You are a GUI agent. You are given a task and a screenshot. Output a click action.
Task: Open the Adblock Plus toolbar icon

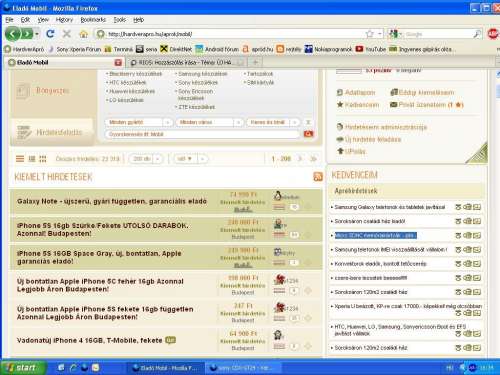pyautogui.click(x=493, y=34)
